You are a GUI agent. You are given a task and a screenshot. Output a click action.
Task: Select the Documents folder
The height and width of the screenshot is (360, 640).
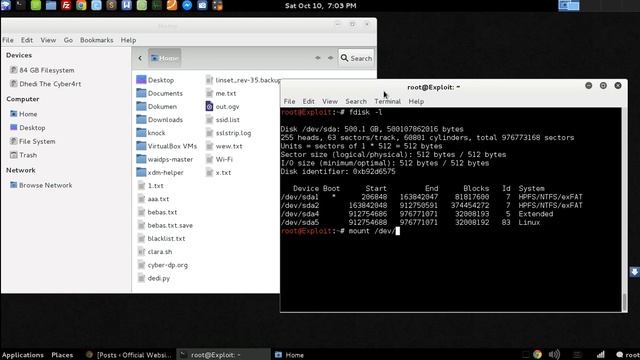point(160,93)
